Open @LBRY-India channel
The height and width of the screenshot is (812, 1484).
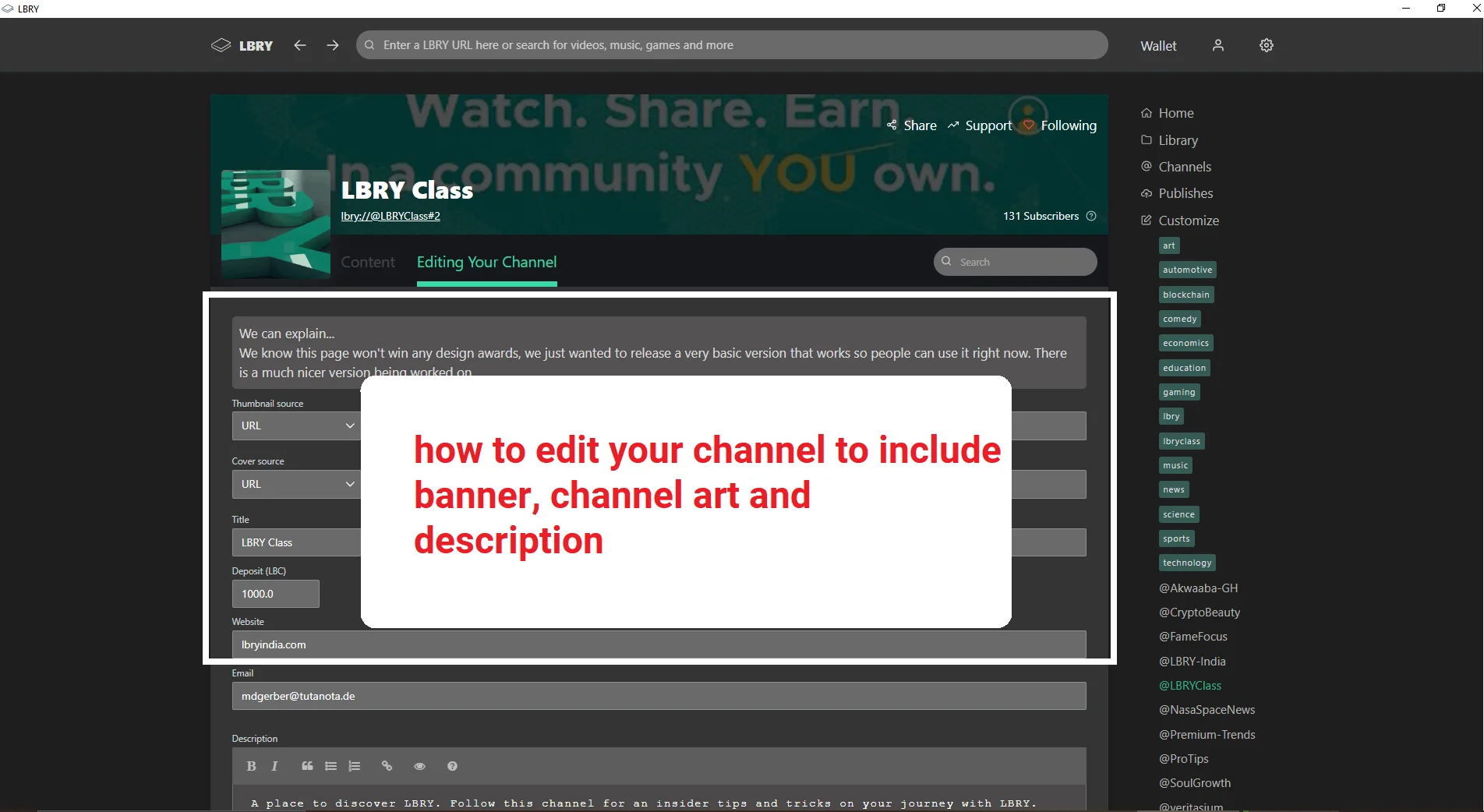coord(1192,662)
